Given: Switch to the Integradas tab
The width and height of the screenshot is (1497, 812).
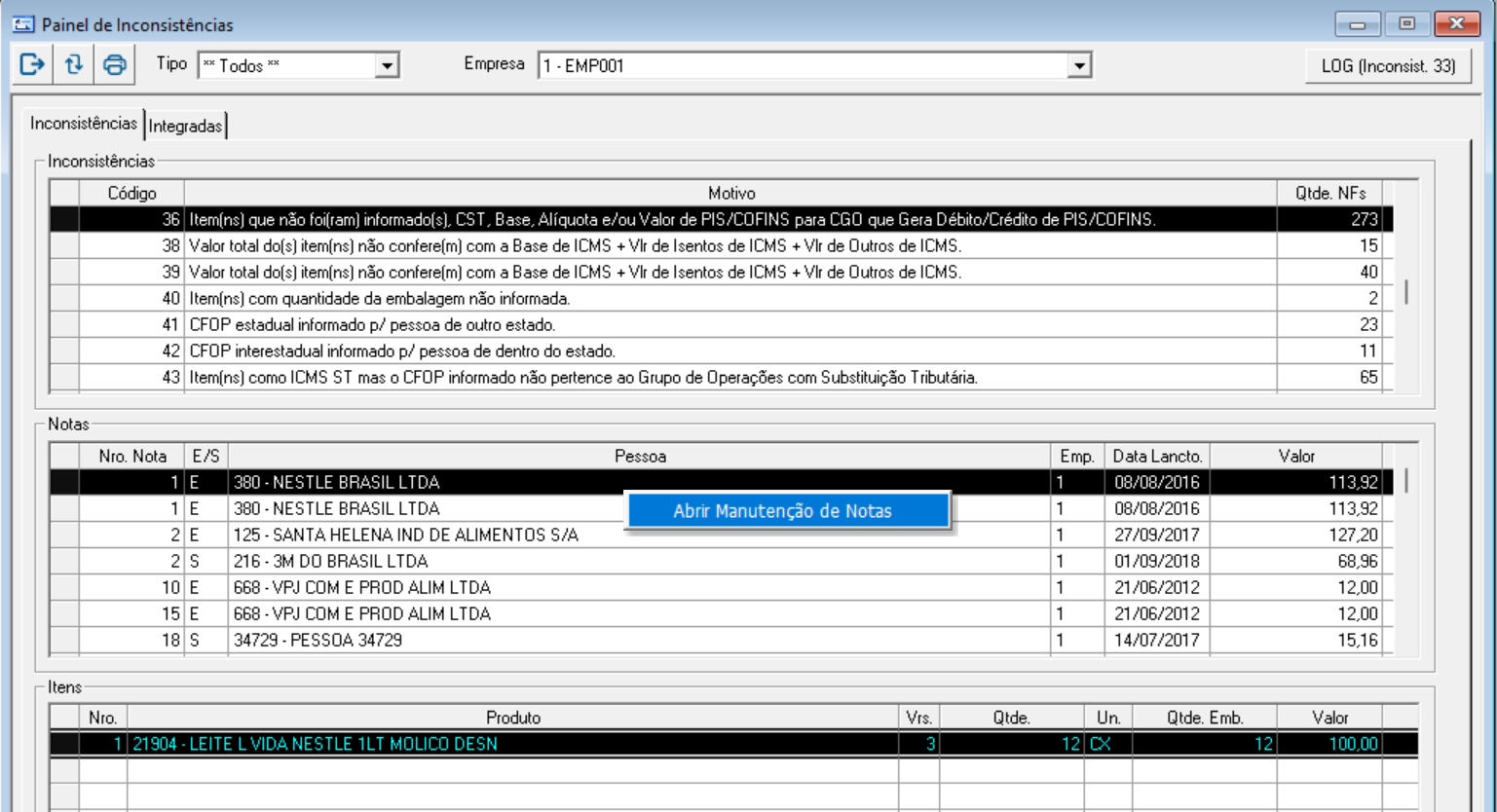Looking at the screenshot, I should (x=185, y=126).
